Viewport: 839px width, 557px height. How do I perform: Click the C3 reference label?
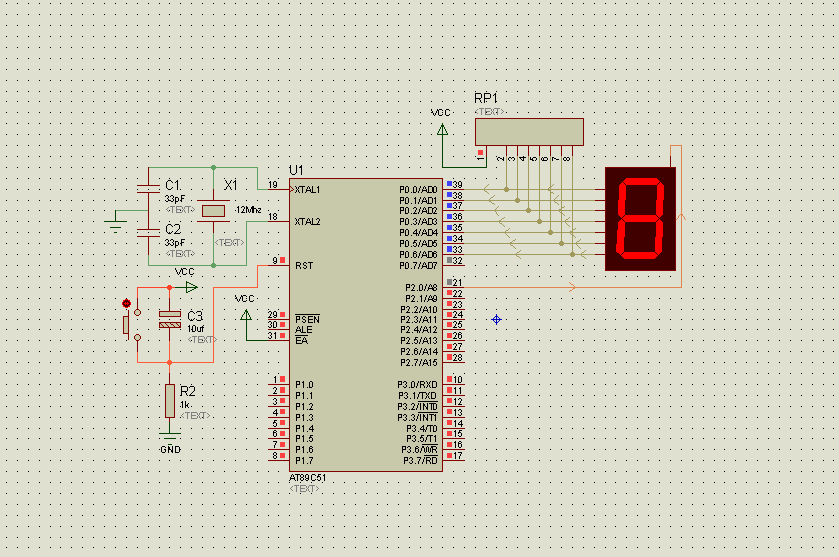point(195,316)
